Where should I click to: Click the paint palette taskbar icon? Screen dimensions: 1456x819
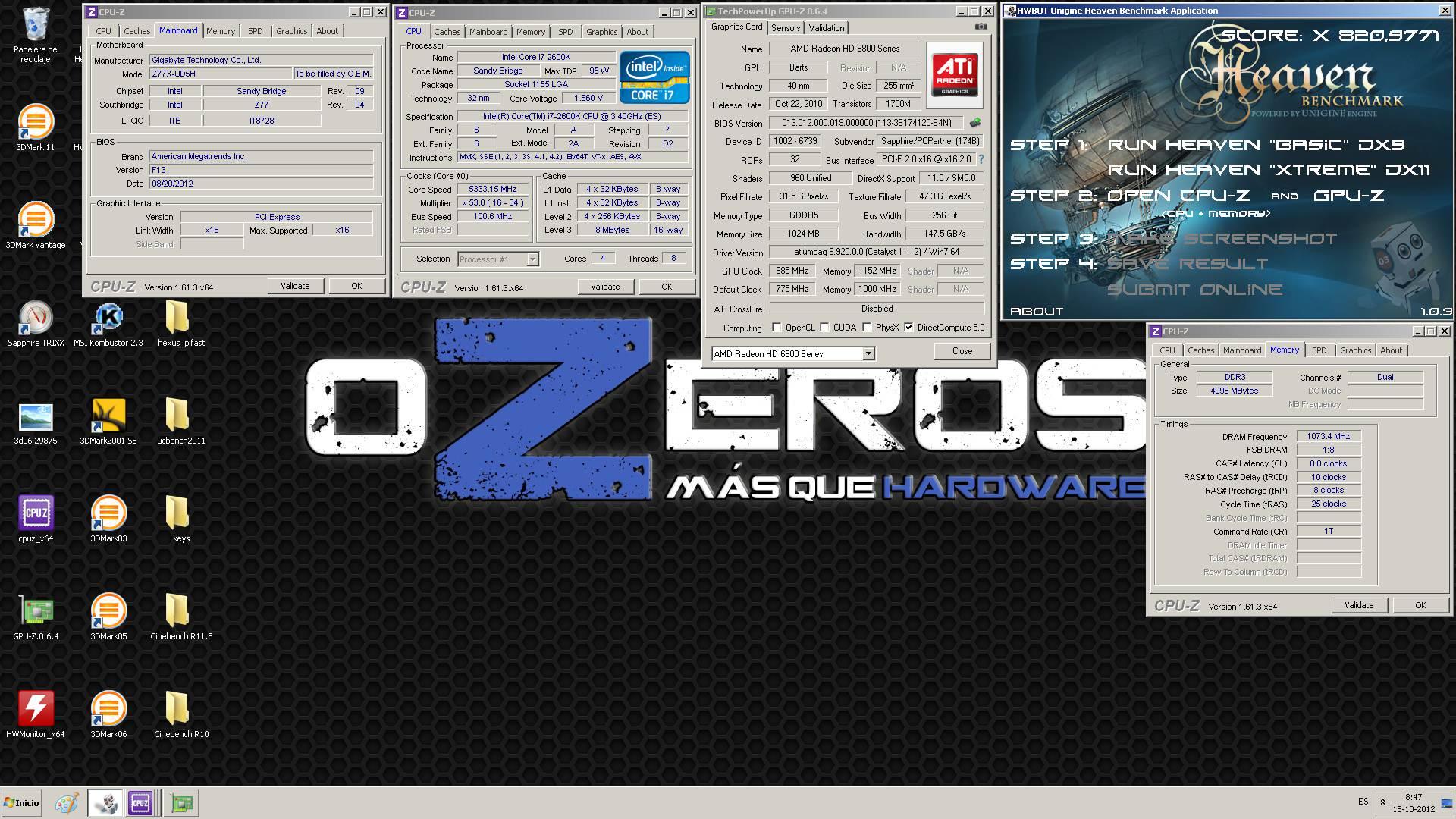pos(67,802)
